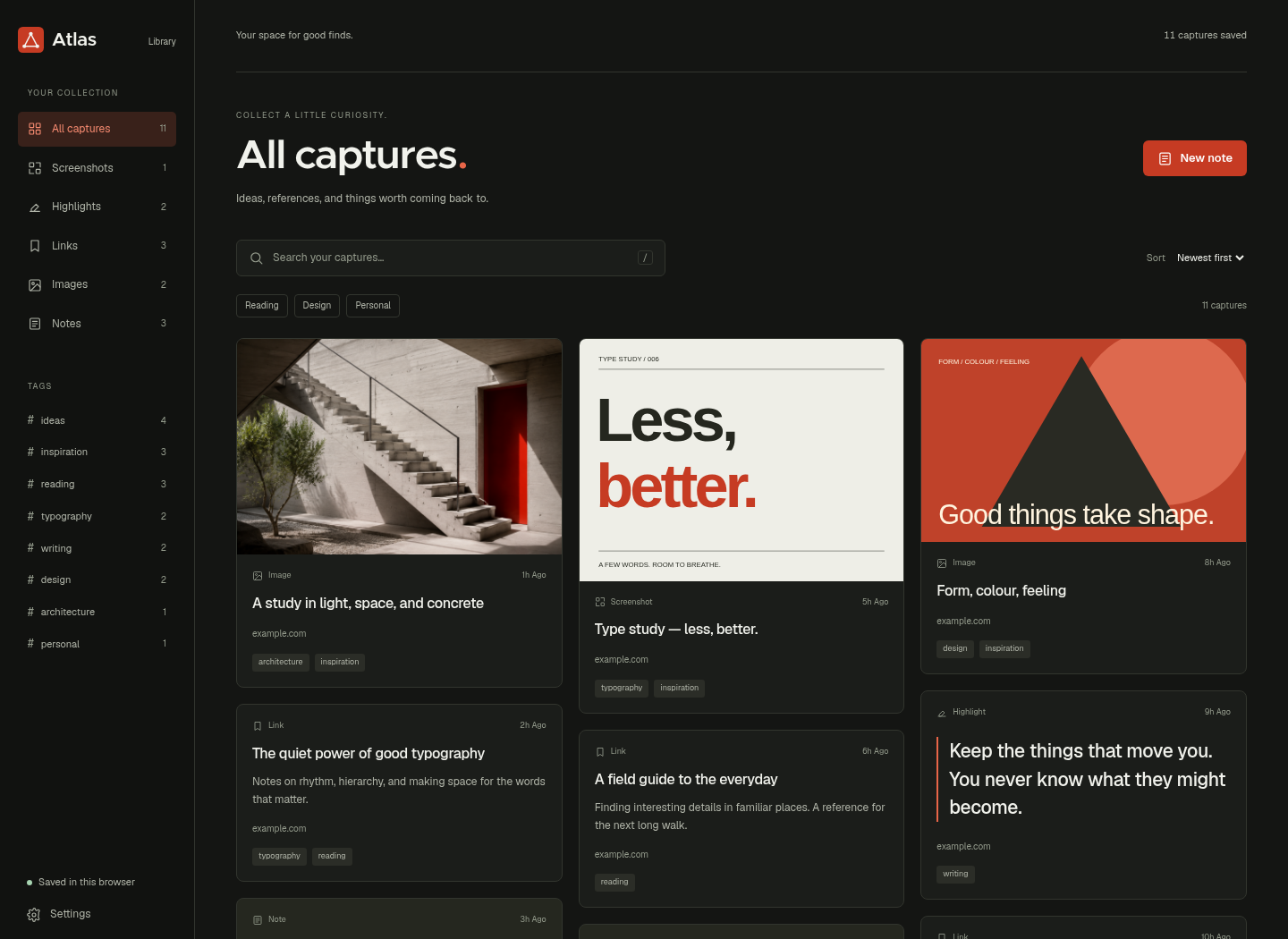The width and height of the screenshot is (1288, 939).
Task: Click inspiration tag on concrete study card
Action: click(x=340, y=663)
